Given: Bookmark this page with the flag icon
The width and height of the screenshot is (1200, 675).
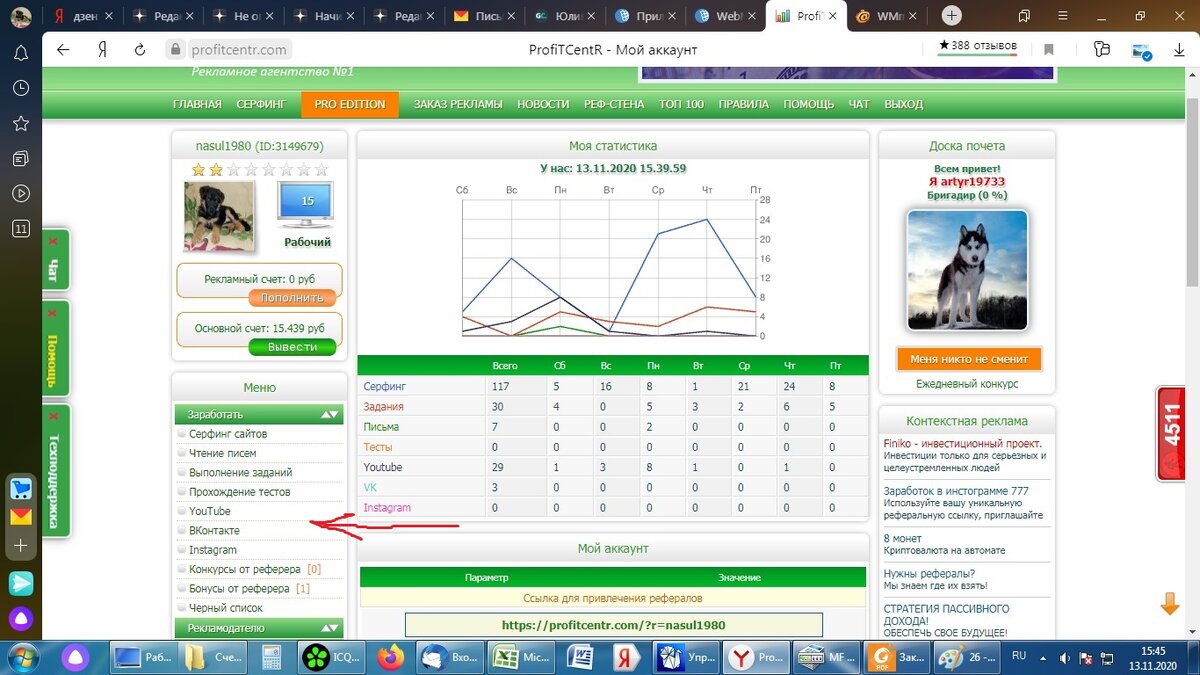Looking at the screenshot, I should click(1049, 49).
